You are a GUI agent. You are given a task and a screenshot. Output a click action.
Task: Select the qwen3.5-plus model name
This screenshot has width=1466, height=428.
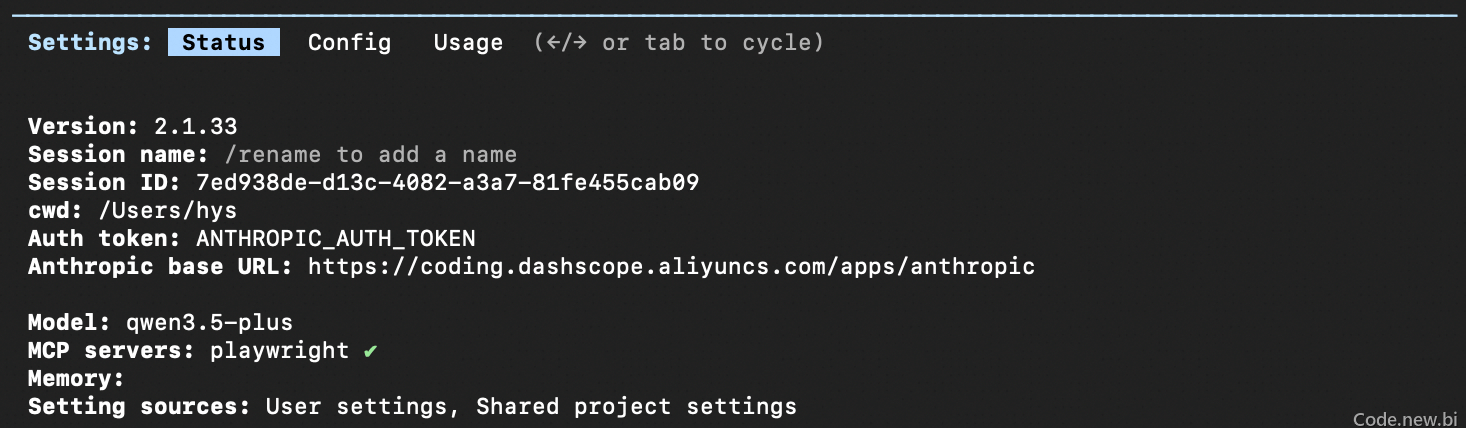tap(209, 323)
